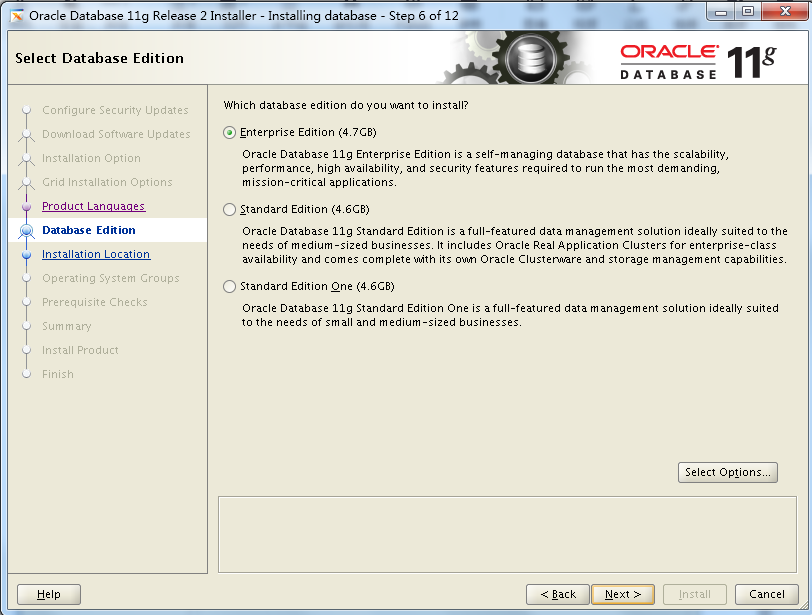This screenshot has height=615, width=812.
Task: Click the empty message area at bottom
Action: click(x=507, y=534)
